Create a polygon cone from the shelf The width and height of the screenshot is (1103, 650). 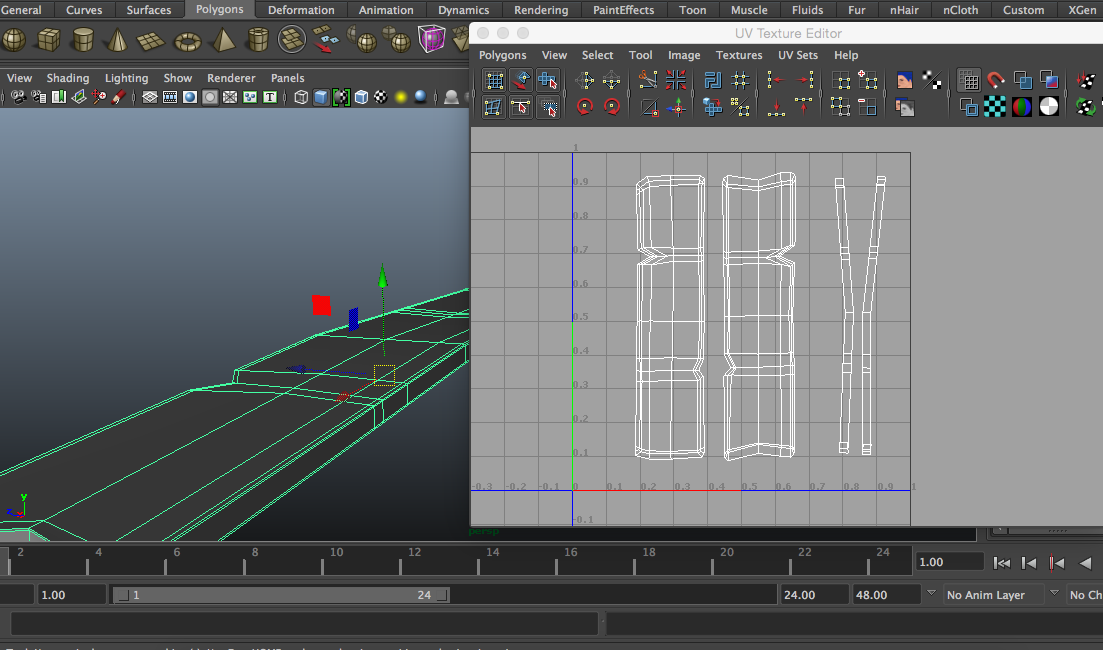point(117,38)
